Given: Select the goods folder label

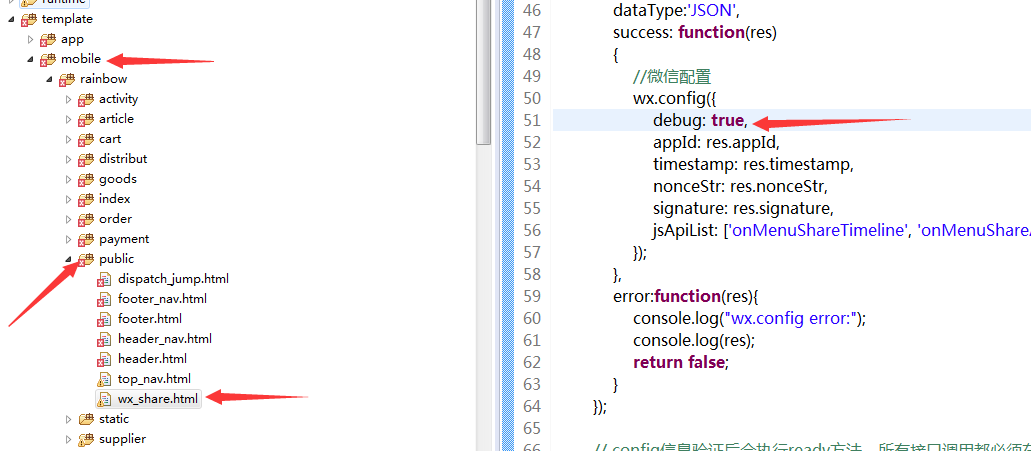Looking at the screenshot, I should pos(117,179).
